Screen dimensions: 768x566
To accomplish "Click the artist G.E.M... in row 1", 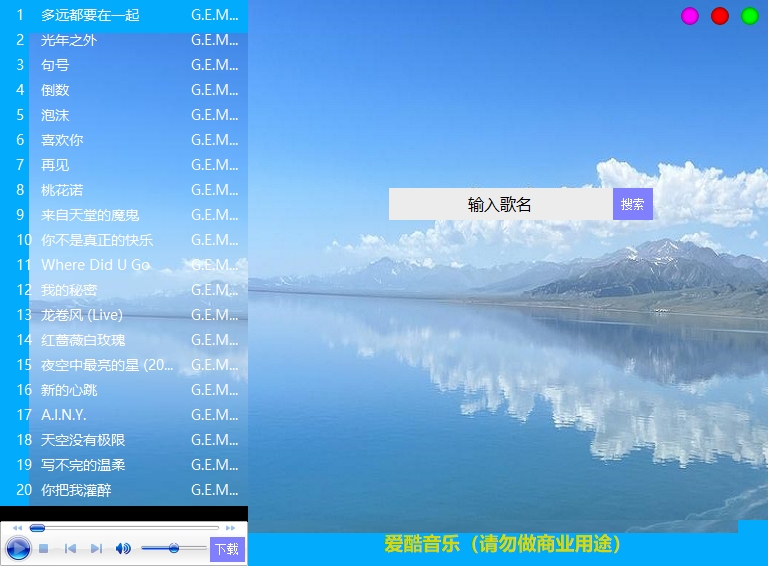I will pyautogui.click(x=215, y=15).
